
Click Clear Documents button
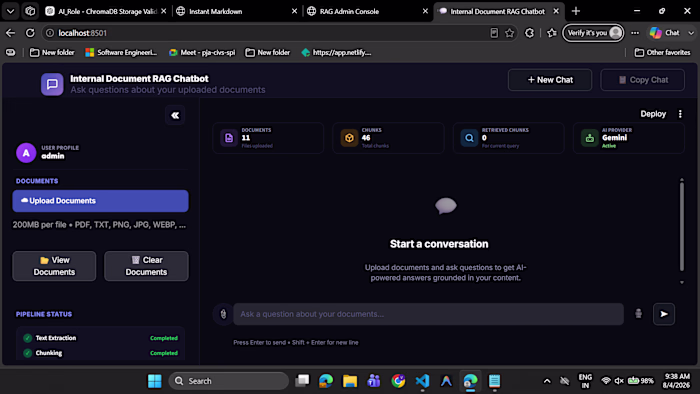pyautogui.click(x=146, y=266)
